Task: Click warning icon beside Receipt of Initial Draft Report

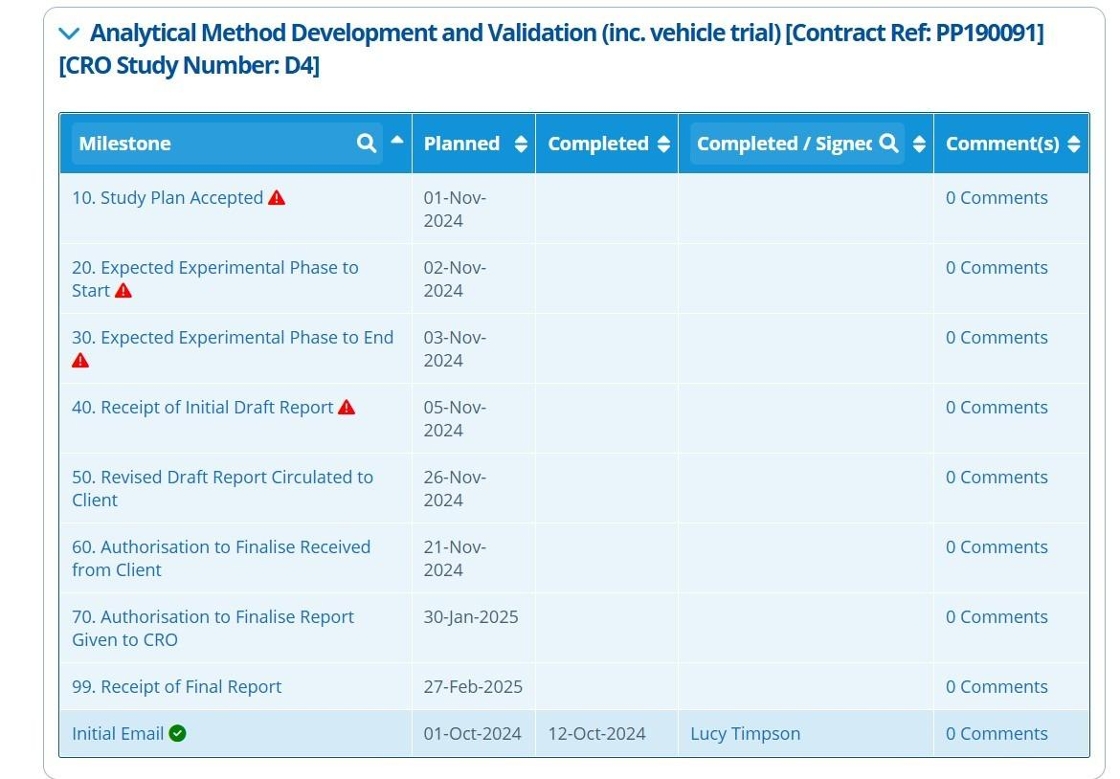Action: (x=347, y=407)
